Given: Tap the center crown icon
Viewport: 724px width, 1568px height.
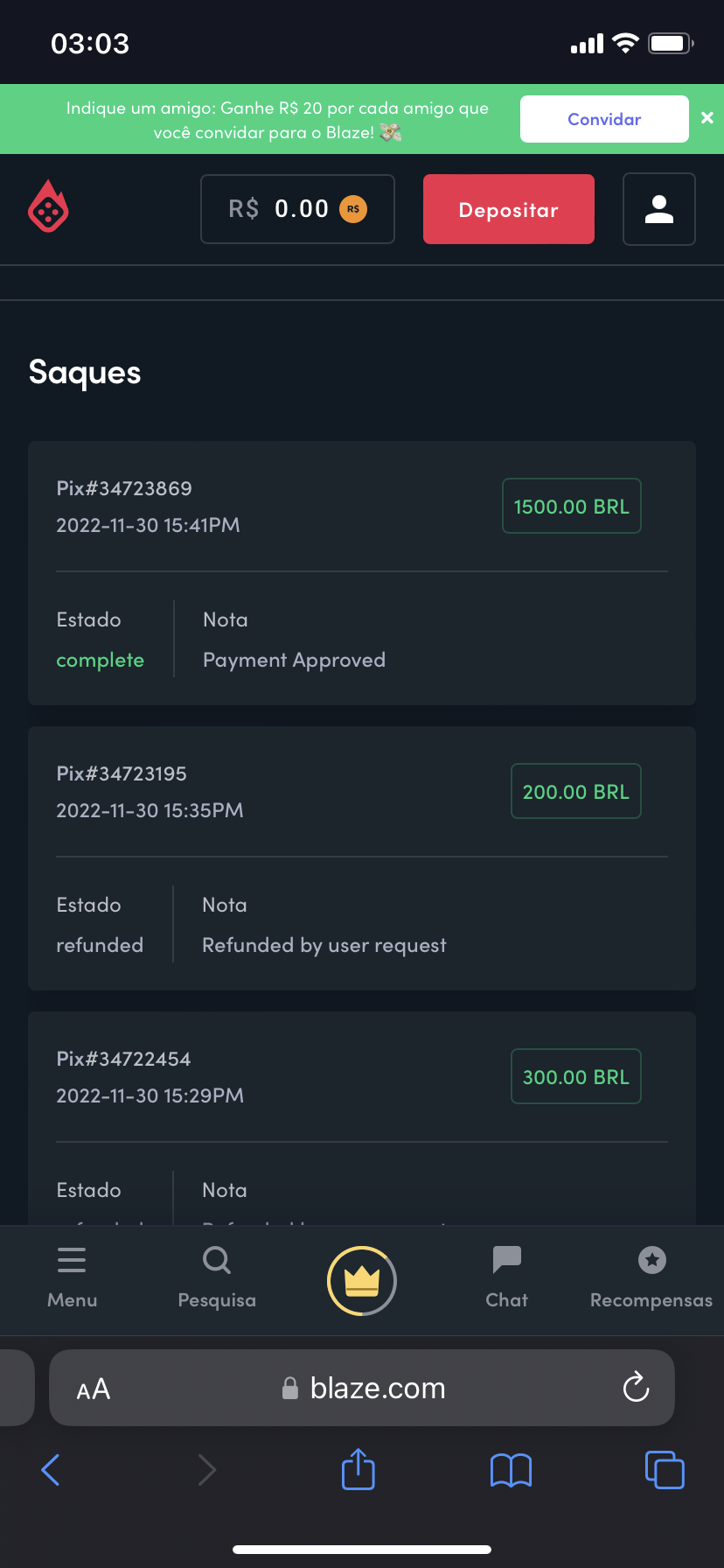Looking at the screenshot, I should coord(361,1281).
